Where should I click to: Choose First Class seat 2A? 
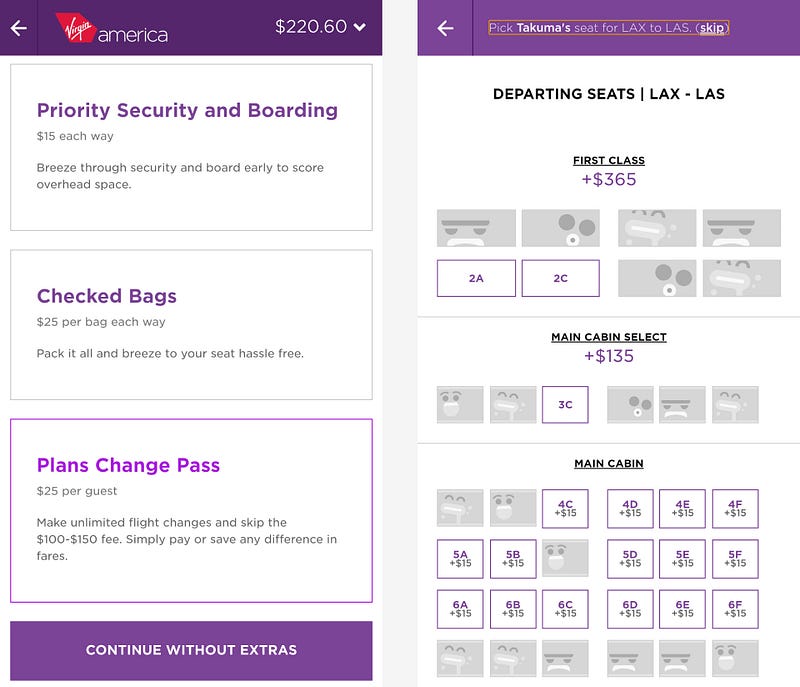pyautogui.click(x=476, y=278)
